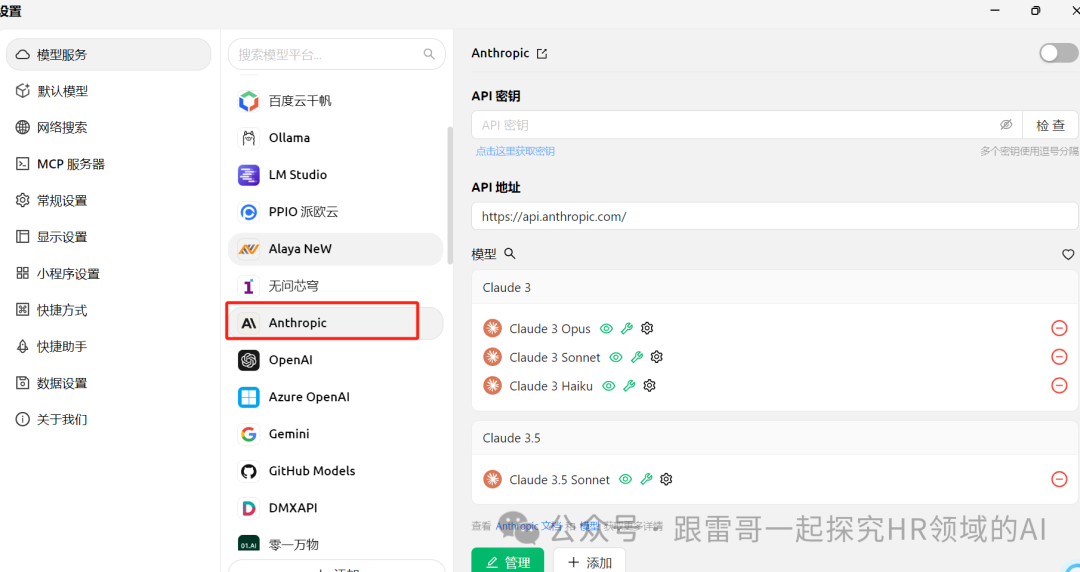This screenshot has width=1080, height=572.
Task: Open 模型服务 settings section
Action: click(x=108, y=54)
